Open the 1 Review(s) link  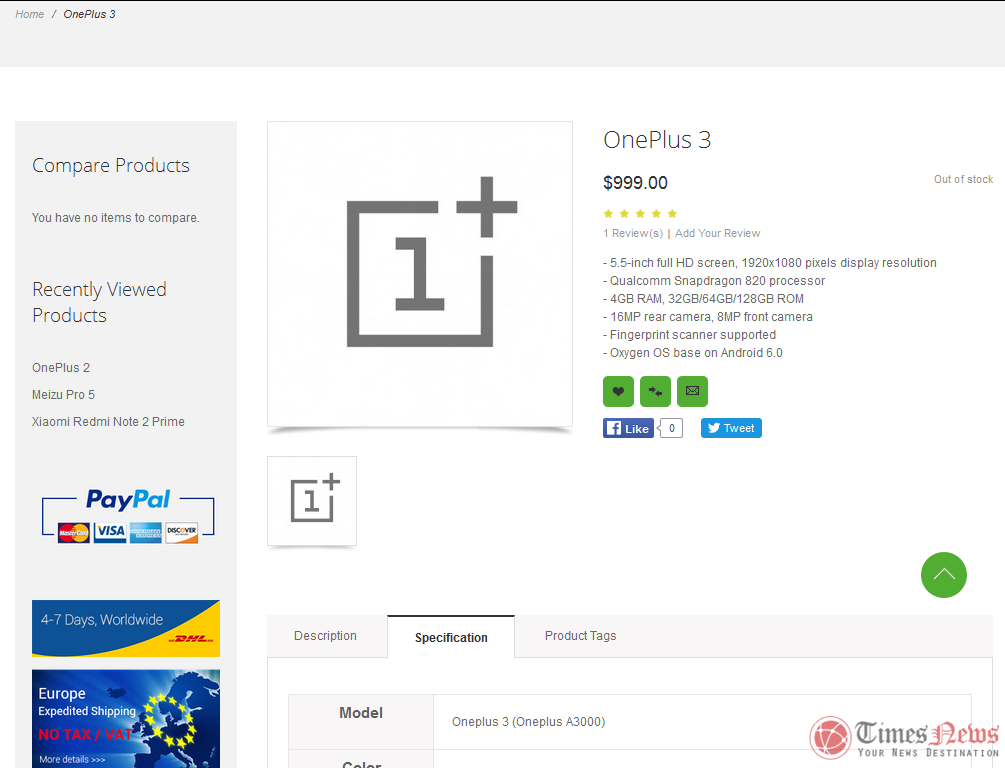(x=633, y=233)
